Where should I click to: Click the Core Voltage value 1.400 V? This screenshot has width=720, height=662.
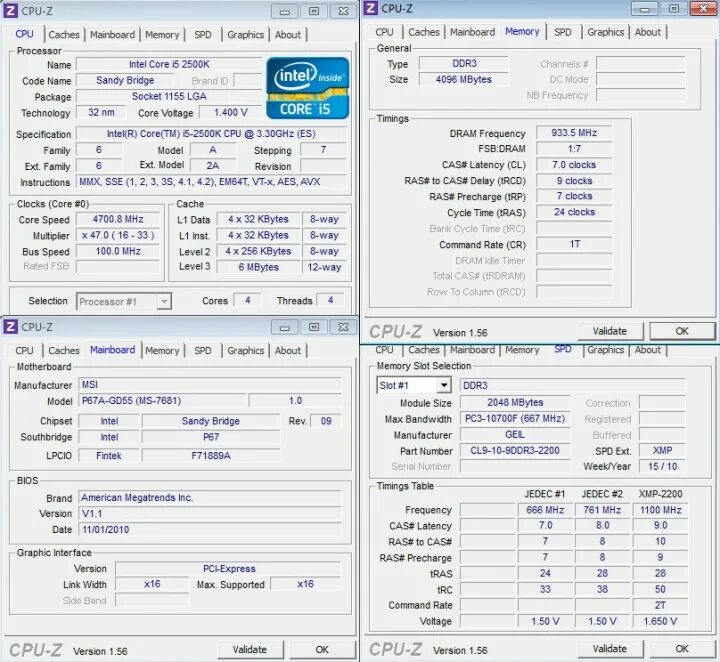point(231,112)
